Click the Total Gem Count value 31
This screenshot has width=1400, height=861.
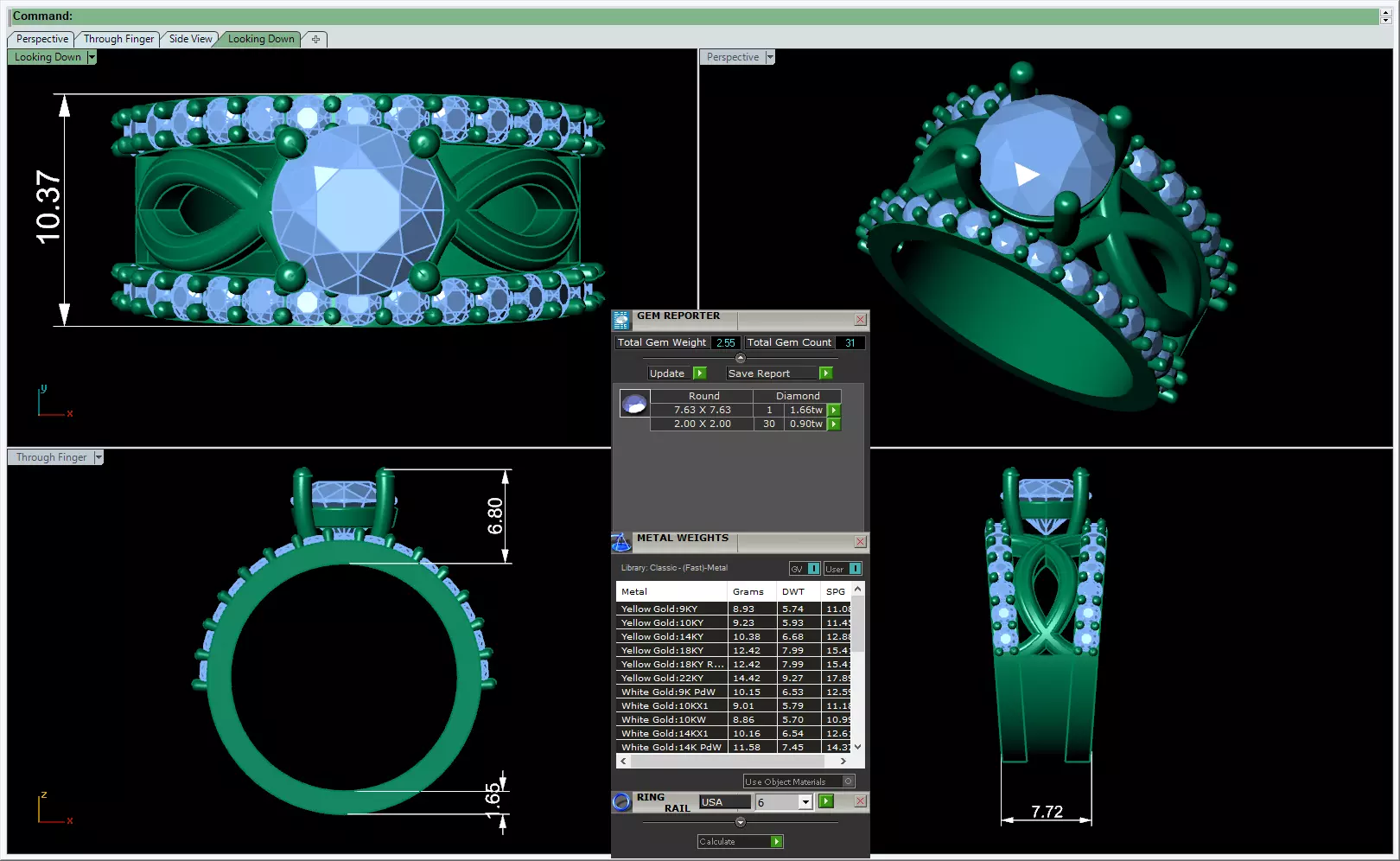point(850,343)
